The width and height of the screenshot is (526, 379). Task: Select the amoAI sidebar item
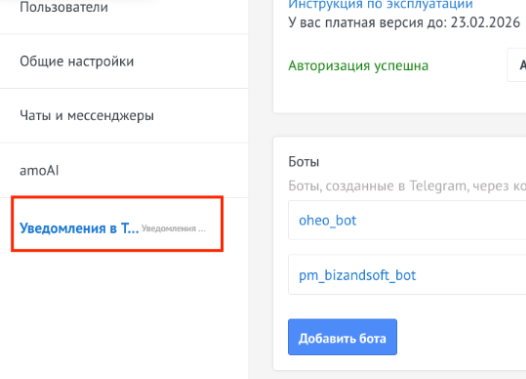(x=39, y=171)
